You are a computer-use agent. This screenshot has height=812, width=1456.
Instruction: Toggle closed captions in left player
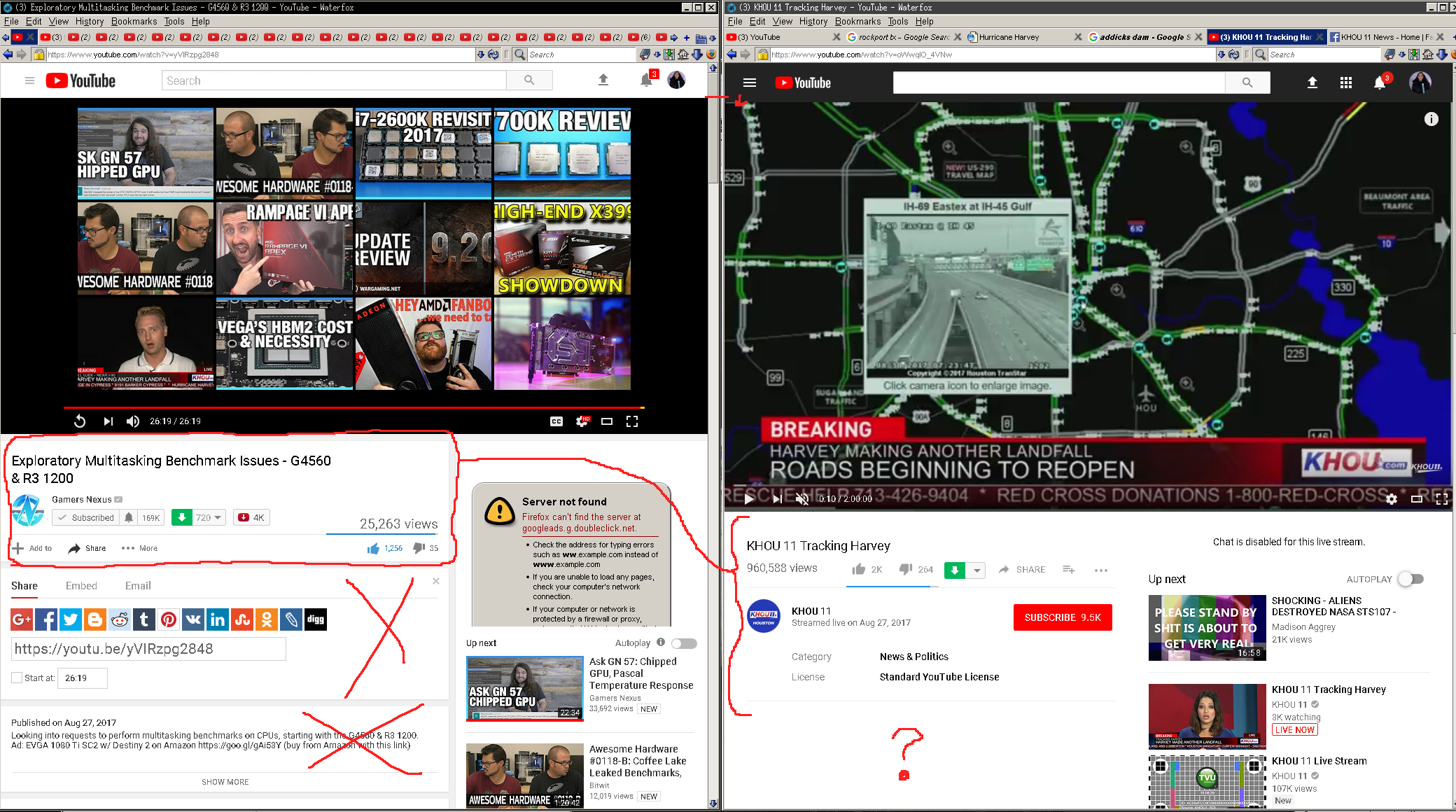click(556, 421)
